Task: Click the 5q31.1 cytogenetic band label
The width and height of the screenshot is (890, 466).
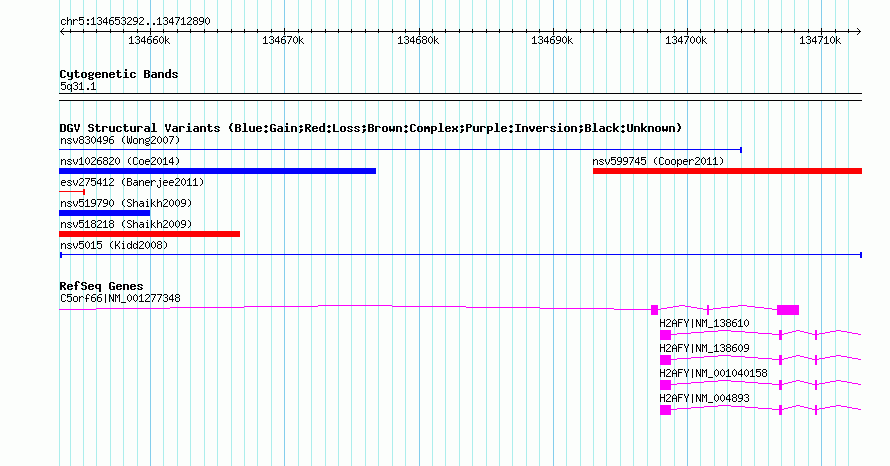Action: [78, 86]
